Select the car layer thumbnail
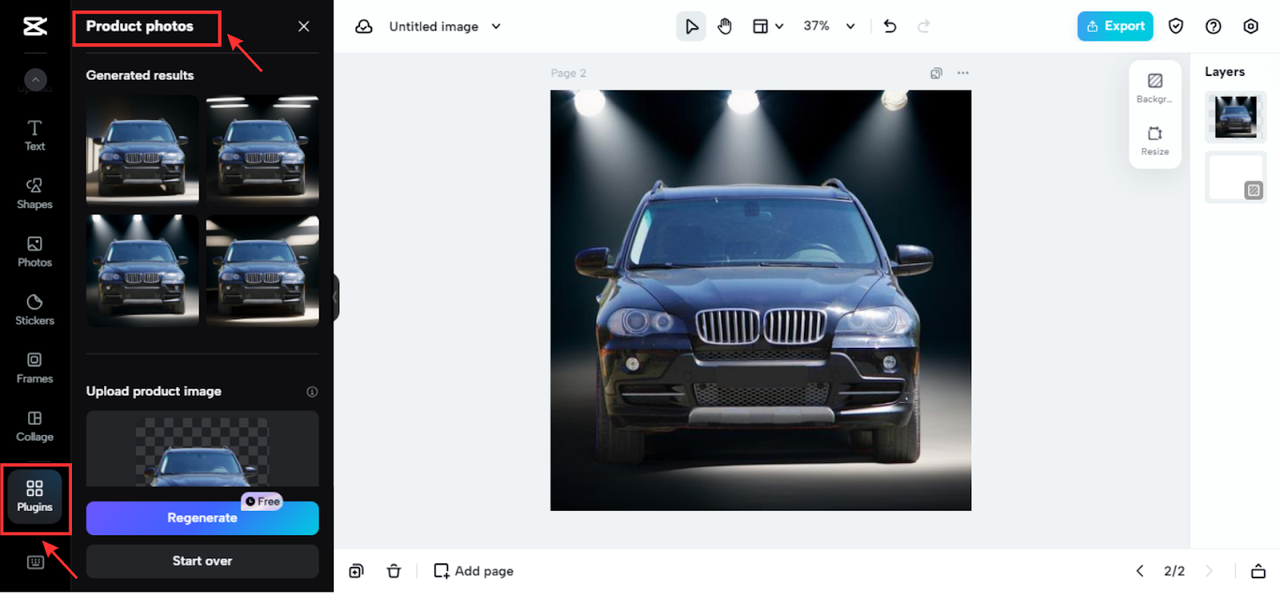The image size is (1280, 595). [x=1236, y=117]
